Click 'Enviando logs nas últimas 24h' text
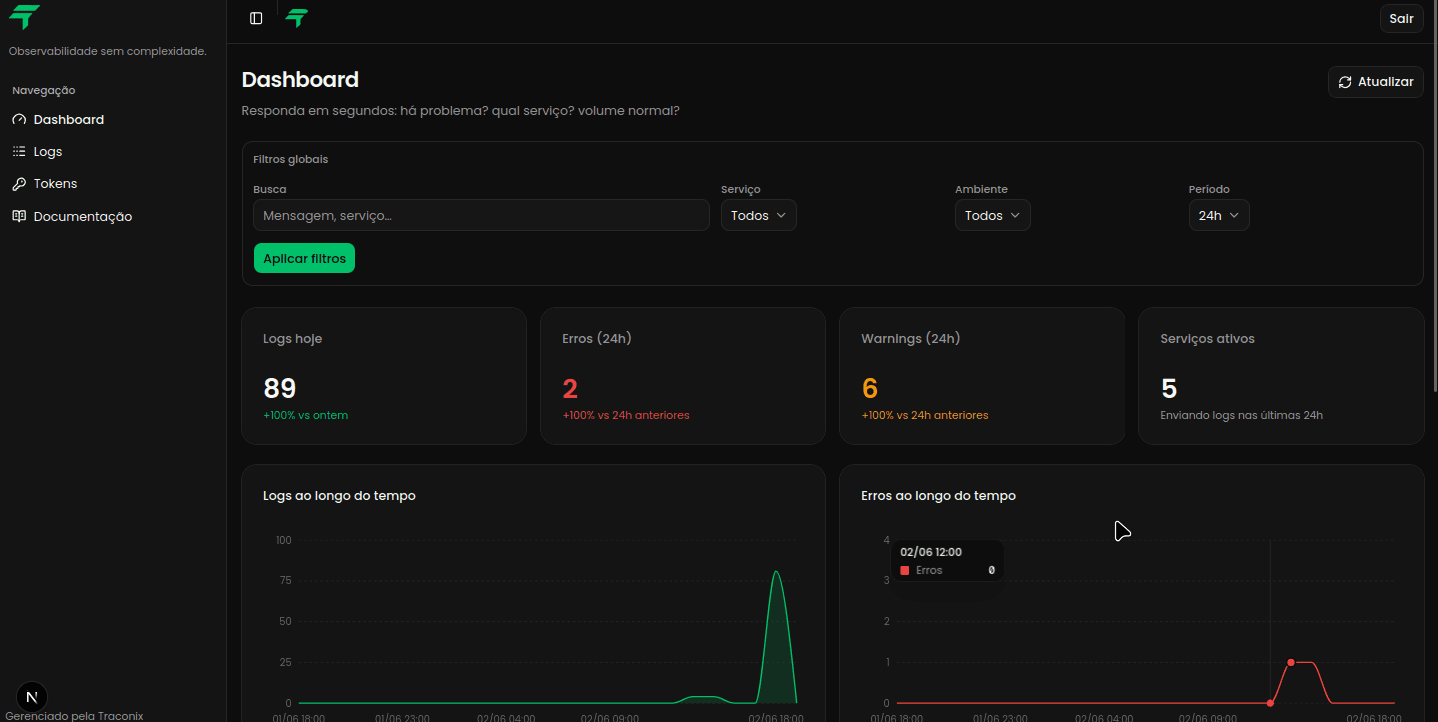This screenshot has width=1438, height=722. pos(1241,415)
